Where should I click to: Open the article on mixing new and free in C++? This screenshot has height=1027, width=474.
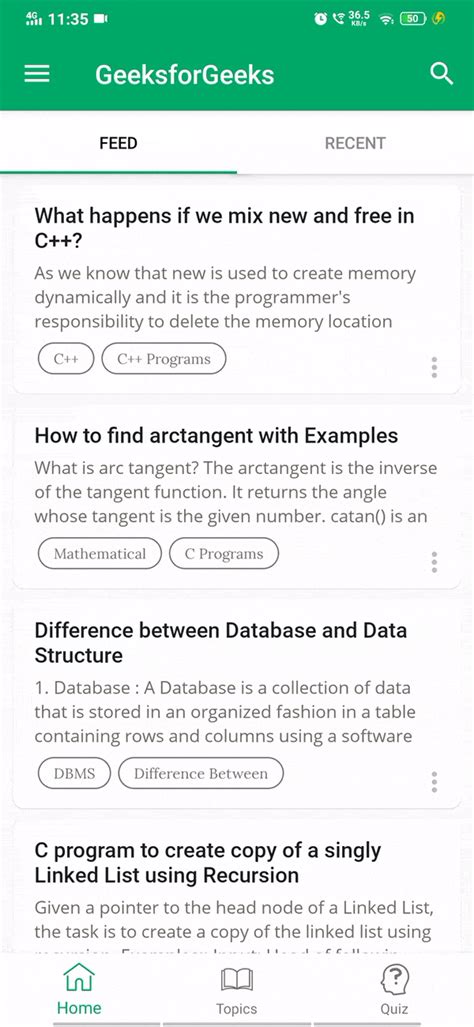224,228
